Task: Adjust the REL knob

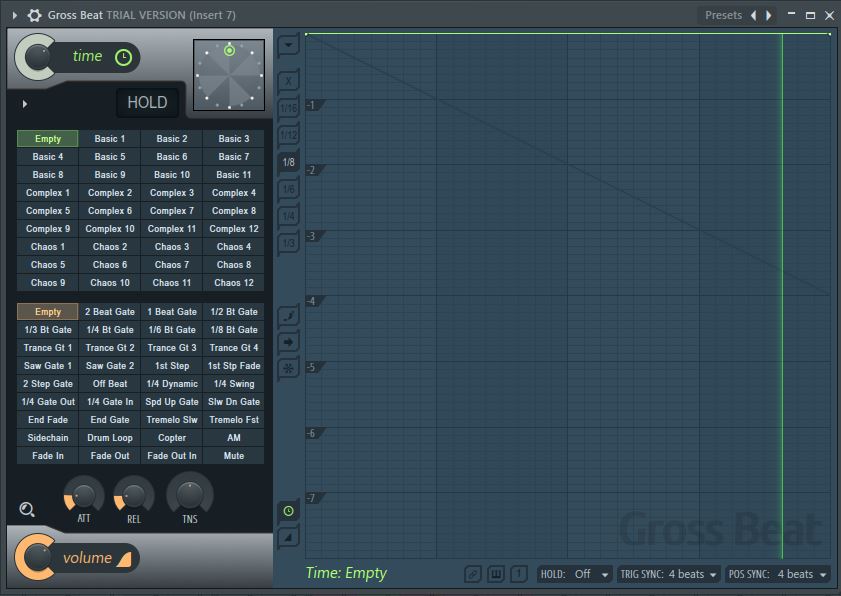Action: (x=134, y=496)
